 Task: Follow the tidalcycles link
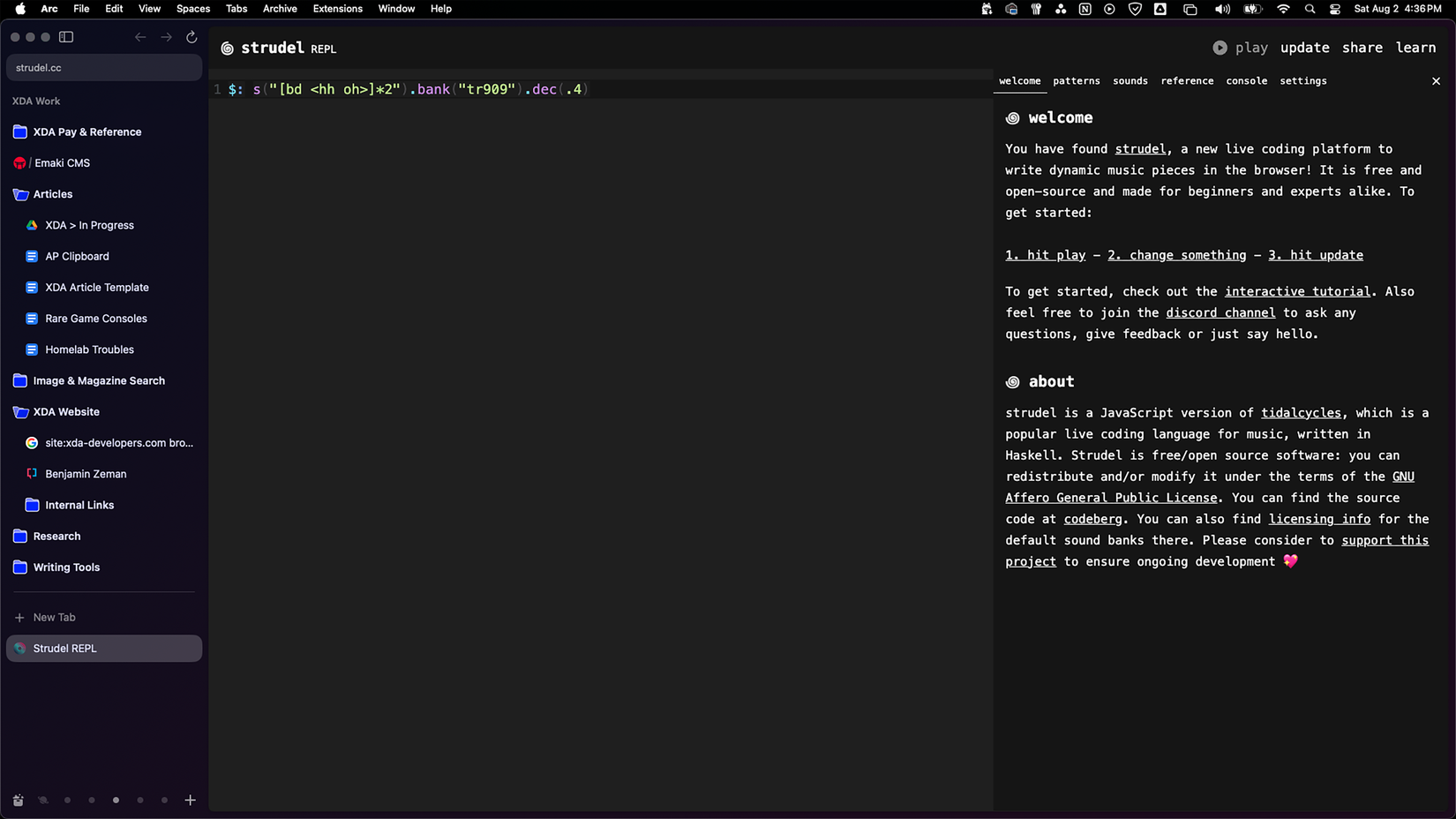(x=1301, y=413)
